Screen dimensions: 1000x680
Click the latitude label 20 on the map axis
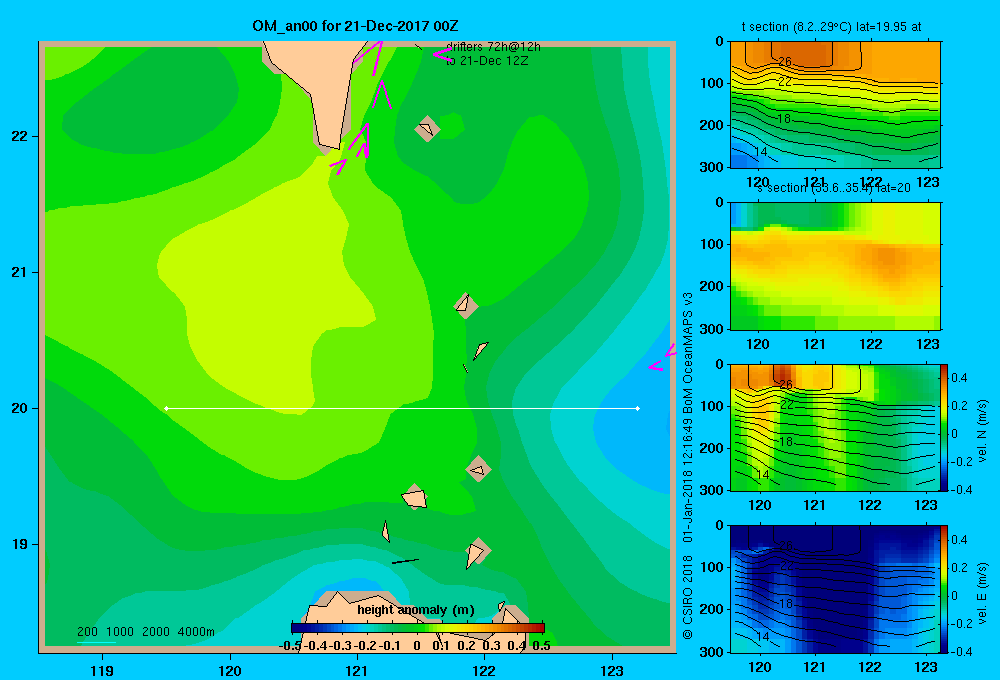20,408
